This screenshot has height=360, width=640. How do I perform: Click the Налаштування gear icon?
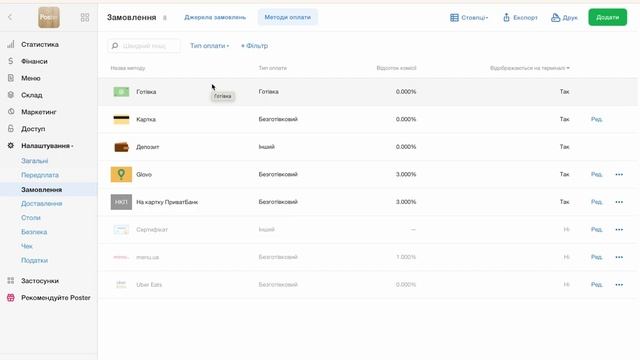coord(11,145)
